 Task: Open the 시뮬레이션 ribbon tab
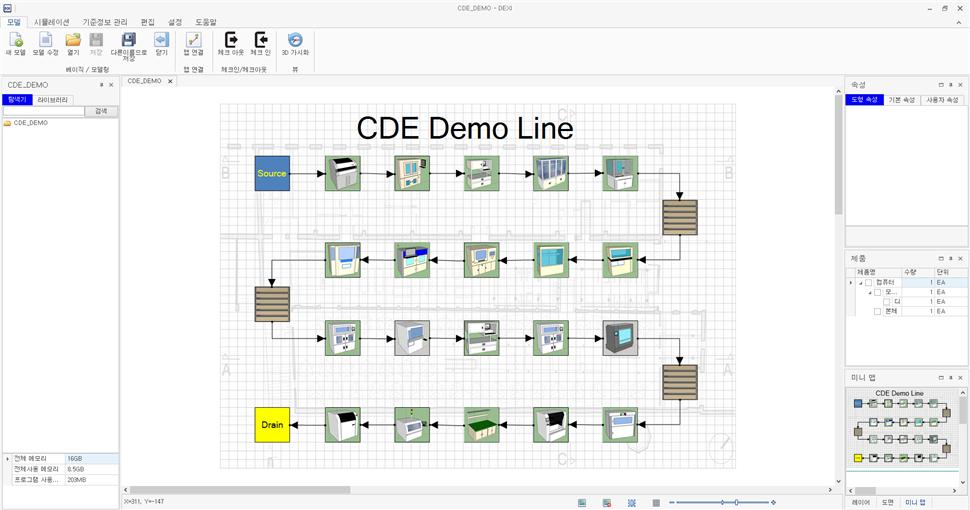click(52, 21)
